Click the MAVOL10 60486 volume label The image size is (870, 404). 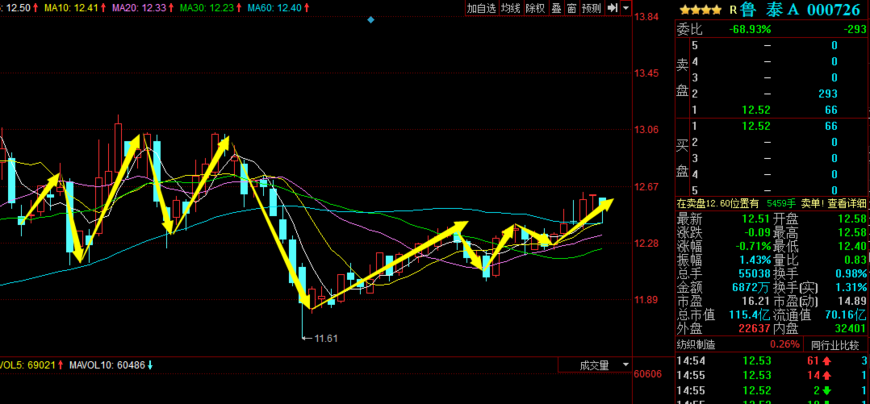tap(111, 365)
